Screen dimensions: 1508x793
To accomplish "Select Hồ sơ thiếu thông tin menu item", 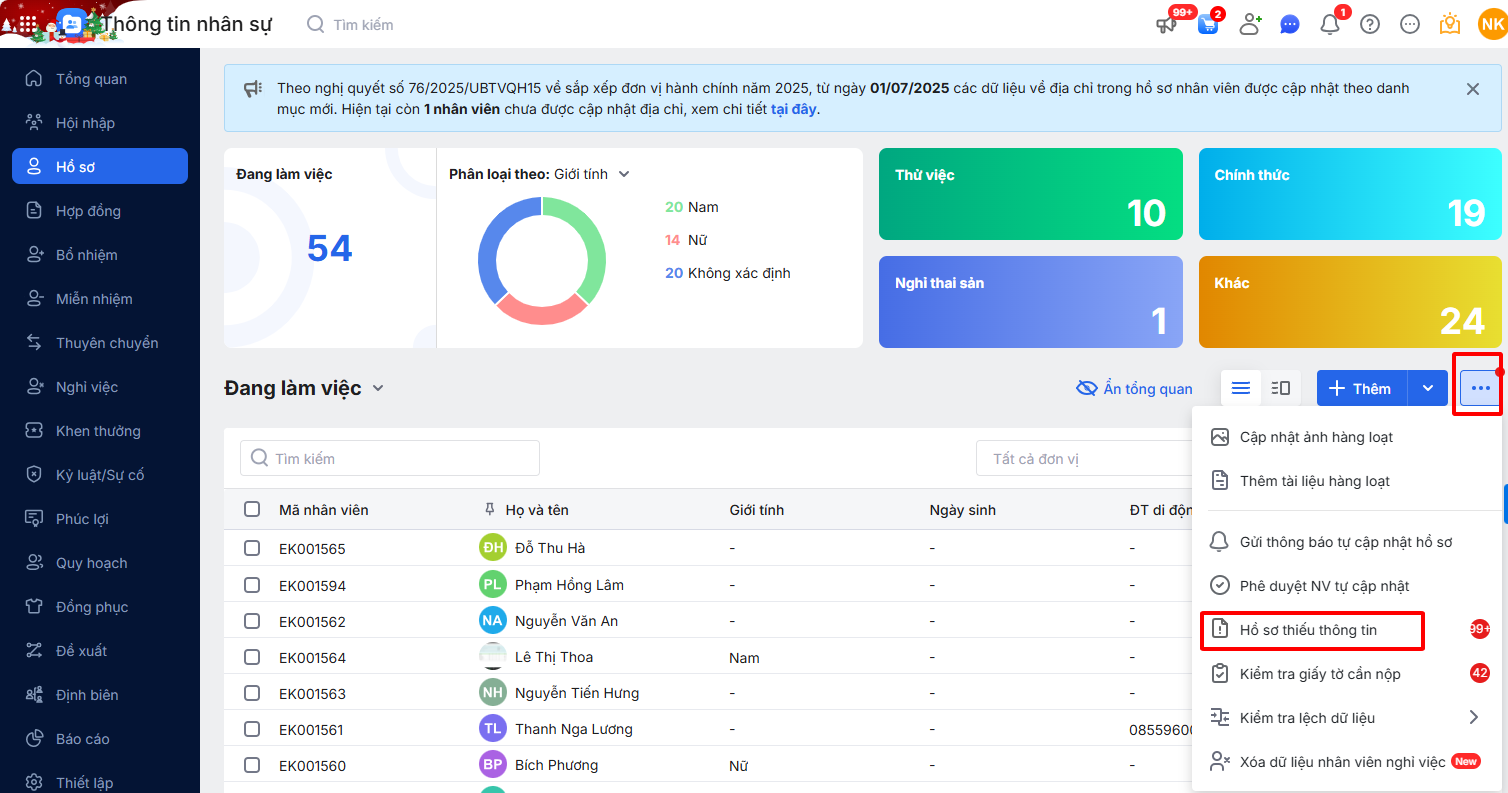I will [1308, 630].
